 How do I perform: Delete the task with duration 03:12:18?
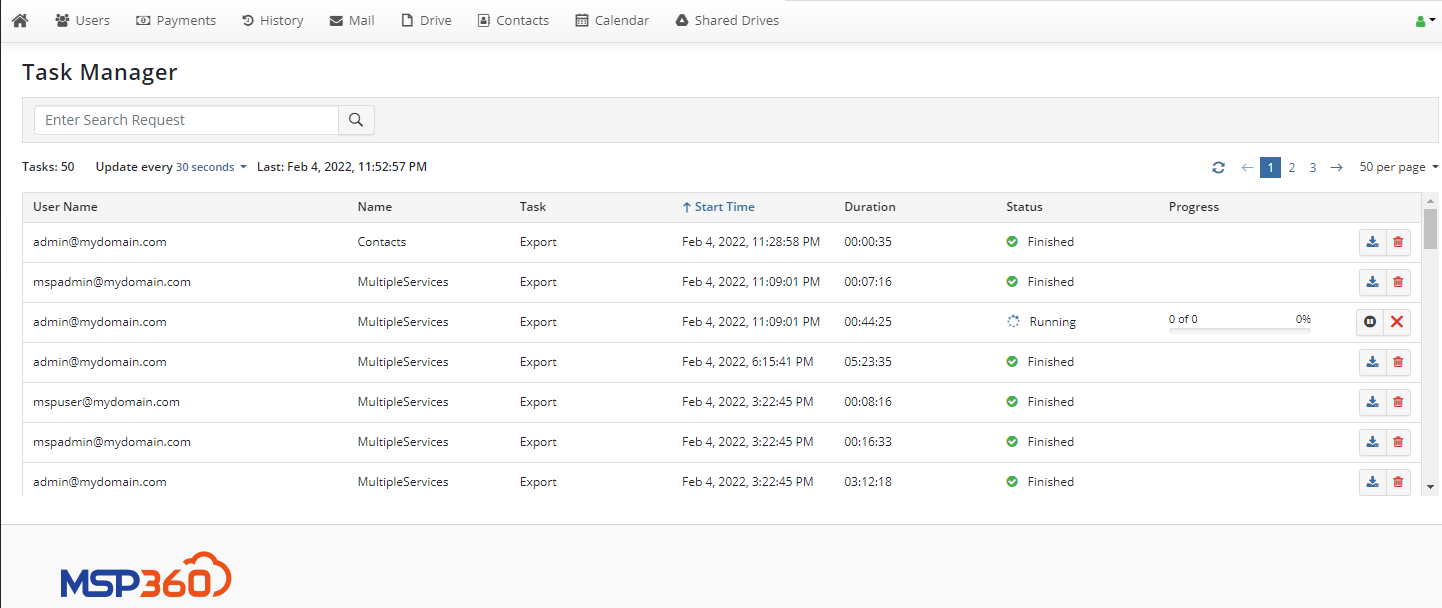coord(1398,482)
